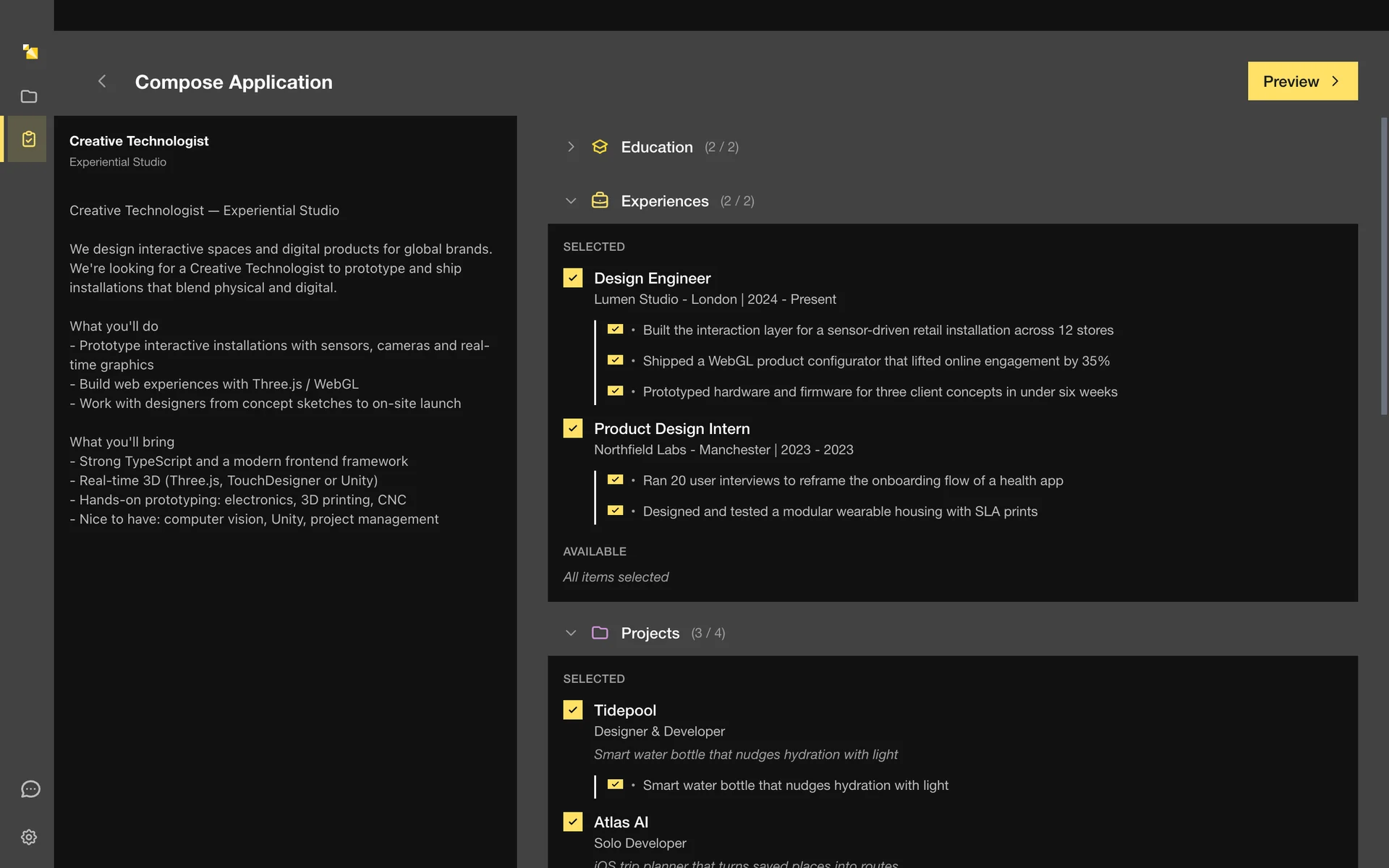This screenshot has height=868, width=1389.
Task: Click the Product Design Intern title text
Action: 671,429
